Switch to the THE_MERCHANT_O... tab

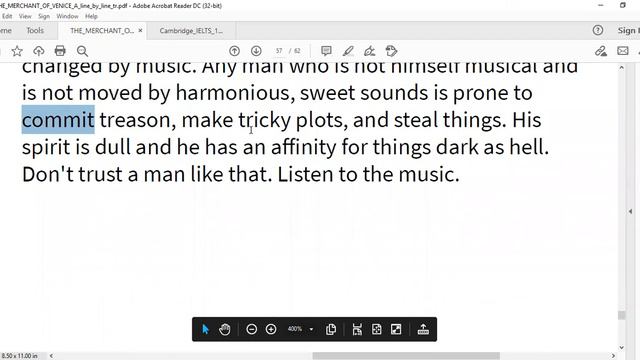coord(102,31)
